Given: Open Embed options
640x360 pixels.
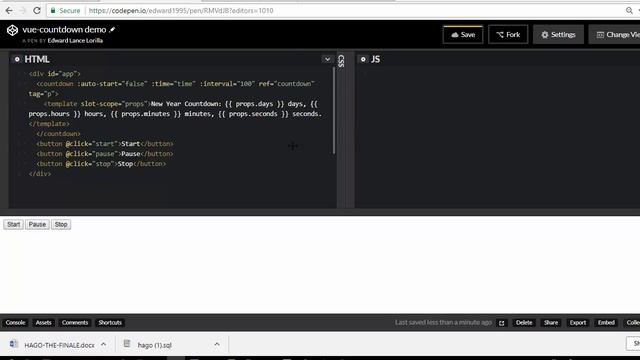Looking at the screenshot, I should click(606, 322).
